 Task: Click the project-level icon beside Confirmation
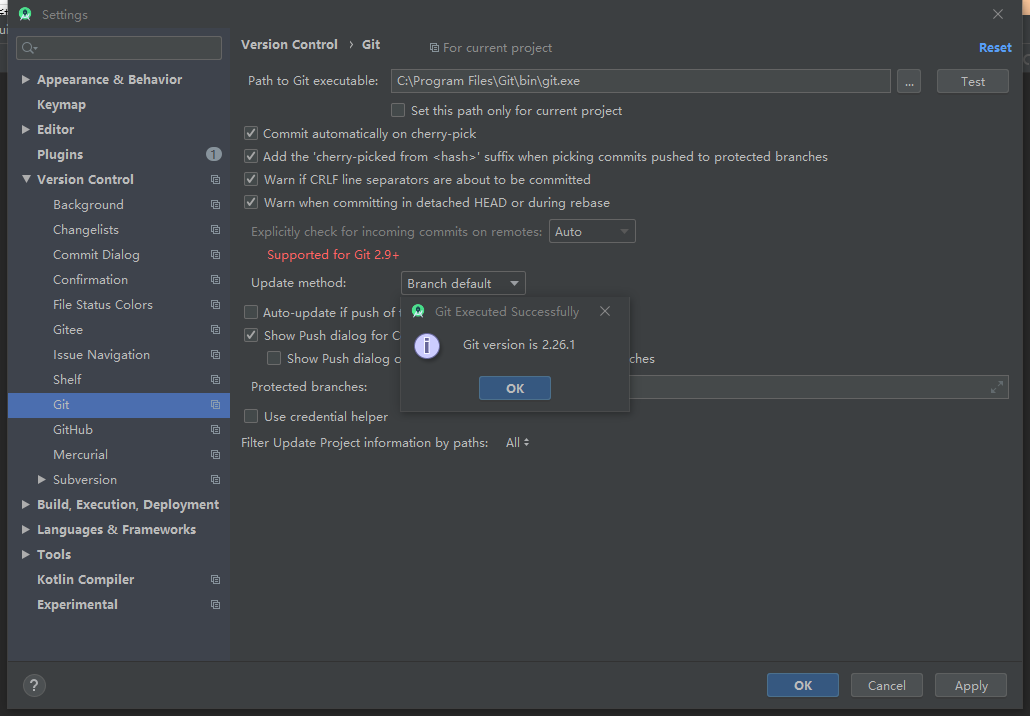click(x=215, y=279)
